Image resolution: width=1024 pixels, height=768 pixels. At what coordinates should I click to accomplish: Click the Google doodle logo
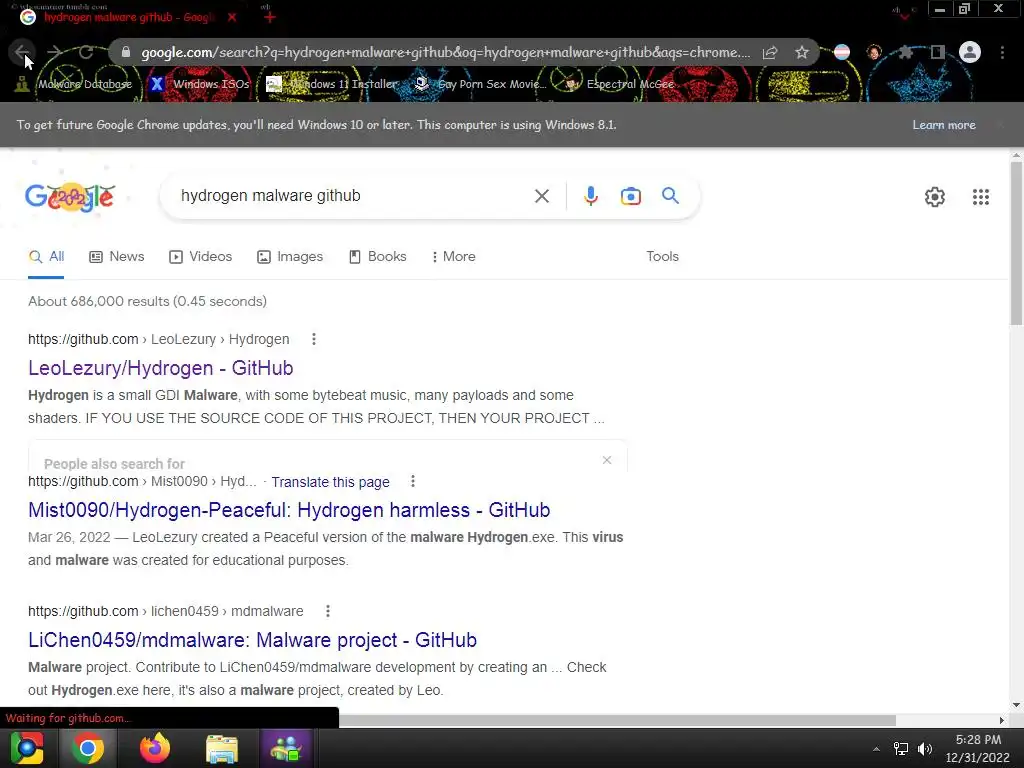tap(70, 197)
